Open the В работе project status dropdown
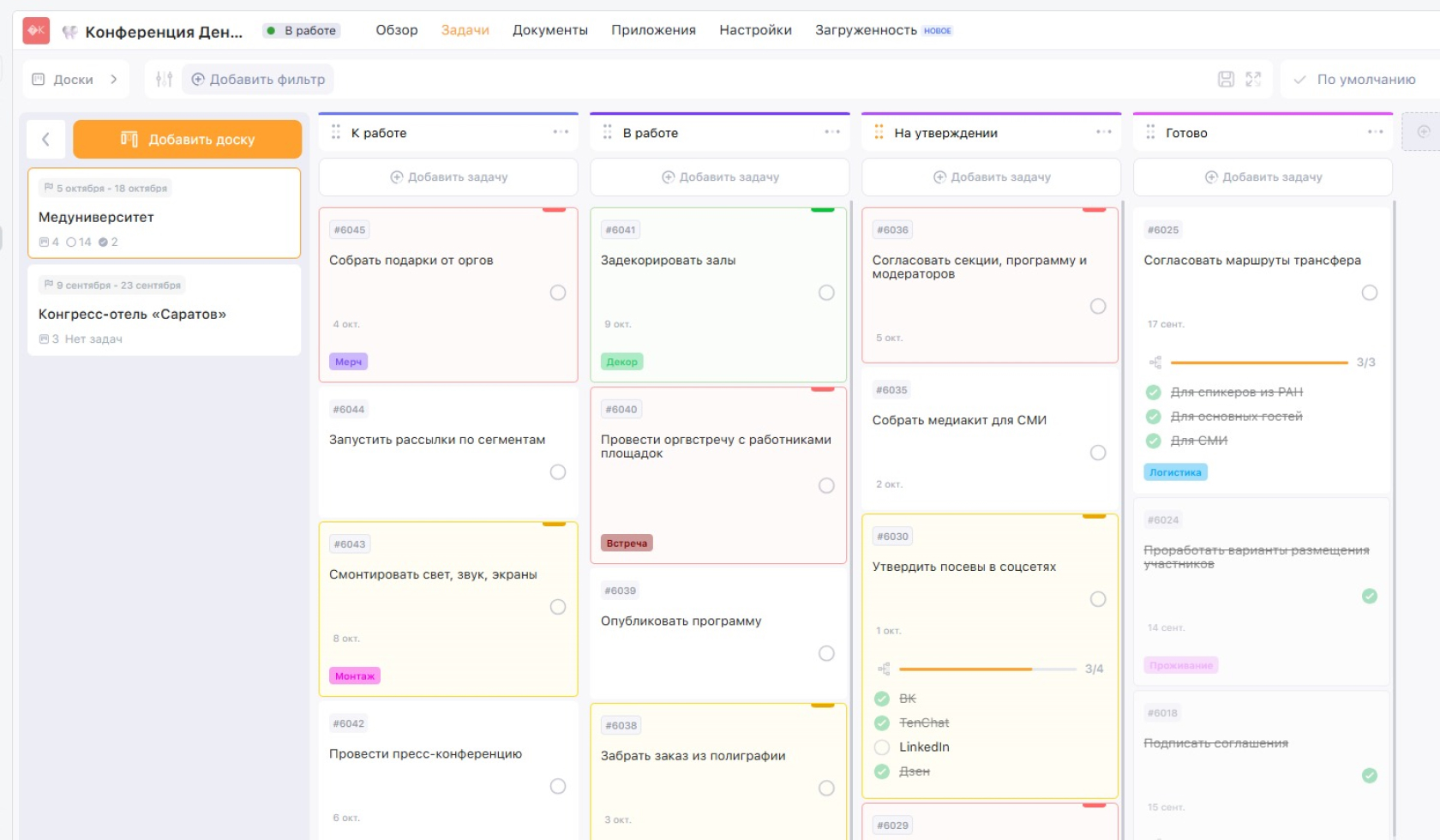Screen dimensions: 1440x840 (x=302, y=31)
